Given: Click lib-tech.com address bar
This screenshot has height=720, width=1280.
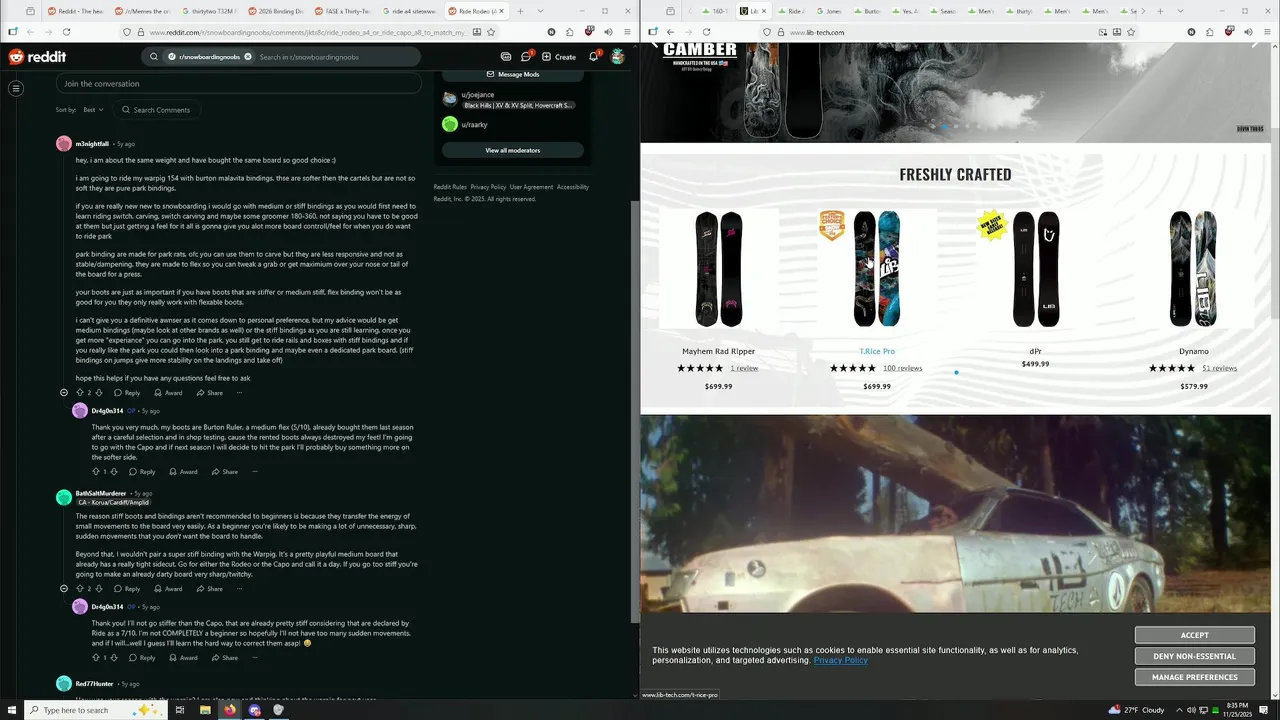Looking at the screenshot, I should 940,32.
